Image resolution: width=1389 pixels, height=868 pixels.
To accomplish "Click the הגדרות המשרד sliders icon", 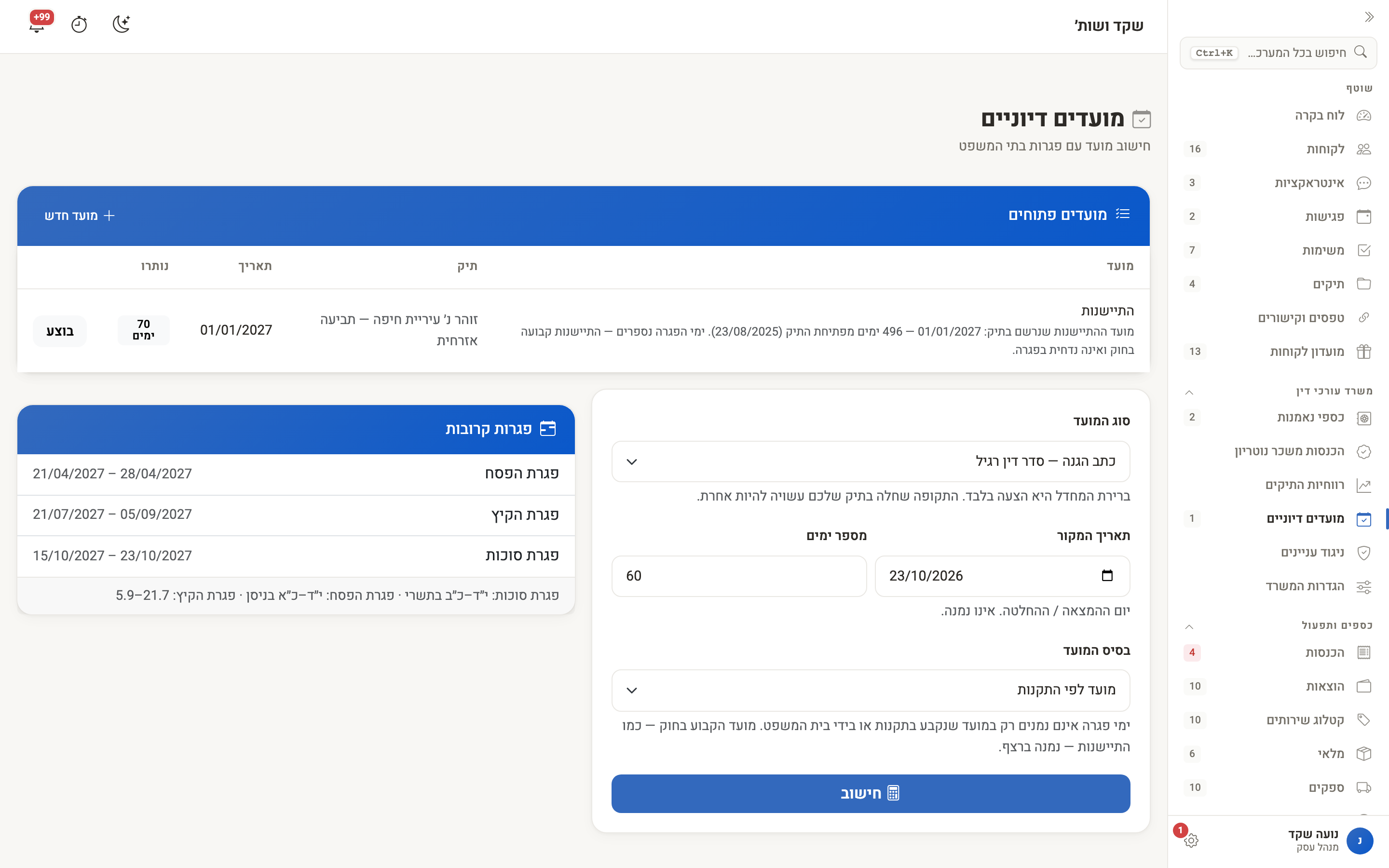I will coord(1364,587).
